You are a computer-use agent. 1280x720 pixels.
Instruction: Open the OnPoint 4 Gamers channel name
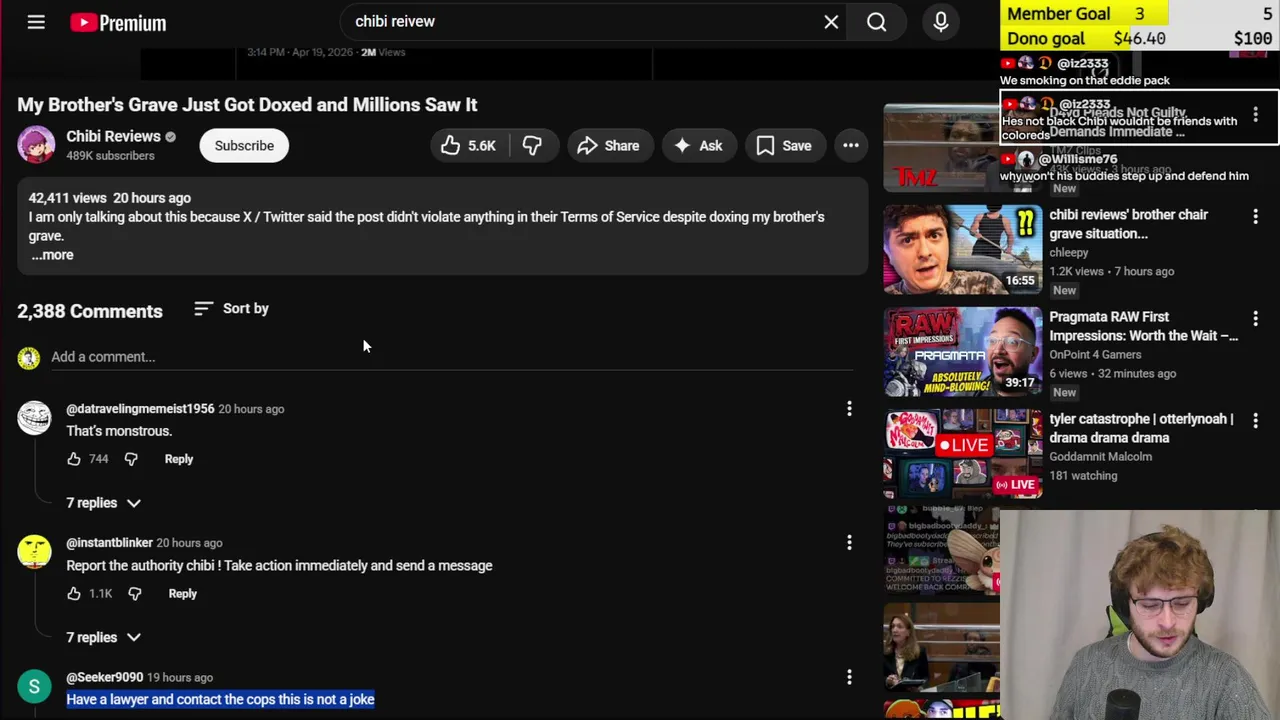(x=1095, y=355)
